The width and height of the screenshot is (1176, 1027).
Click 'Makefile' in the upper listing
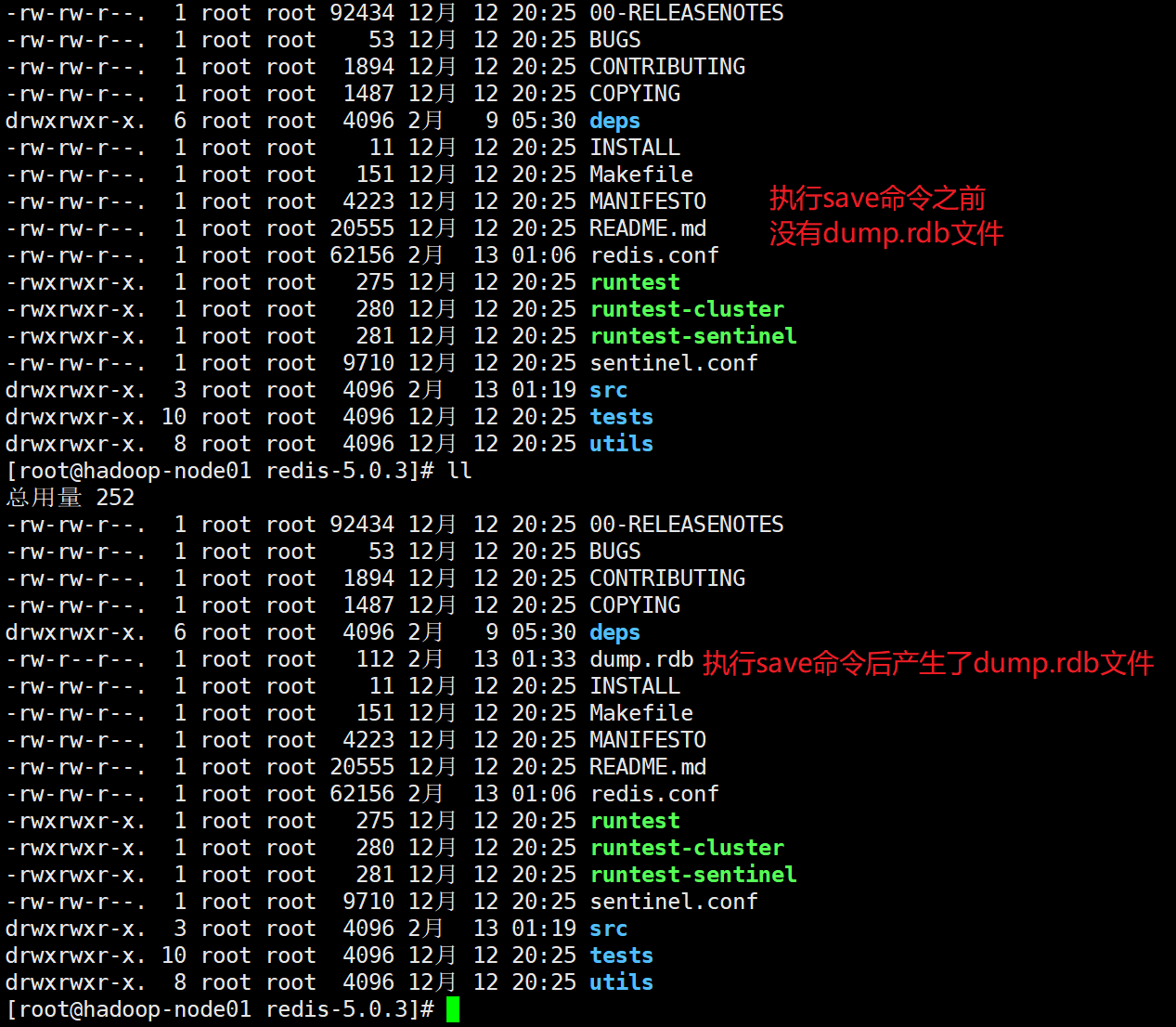point(641,175)
